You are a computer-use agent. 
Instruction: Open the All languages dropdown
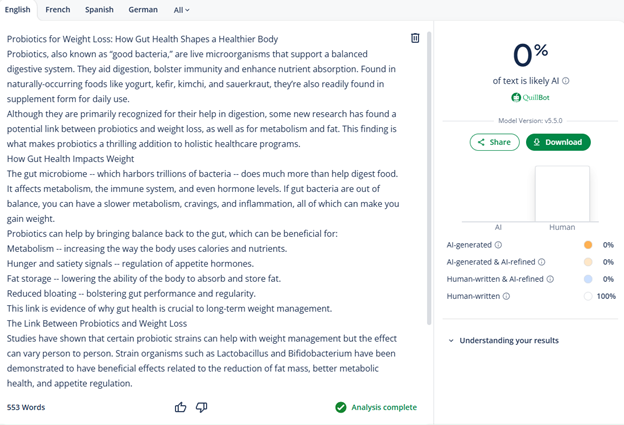181,10
